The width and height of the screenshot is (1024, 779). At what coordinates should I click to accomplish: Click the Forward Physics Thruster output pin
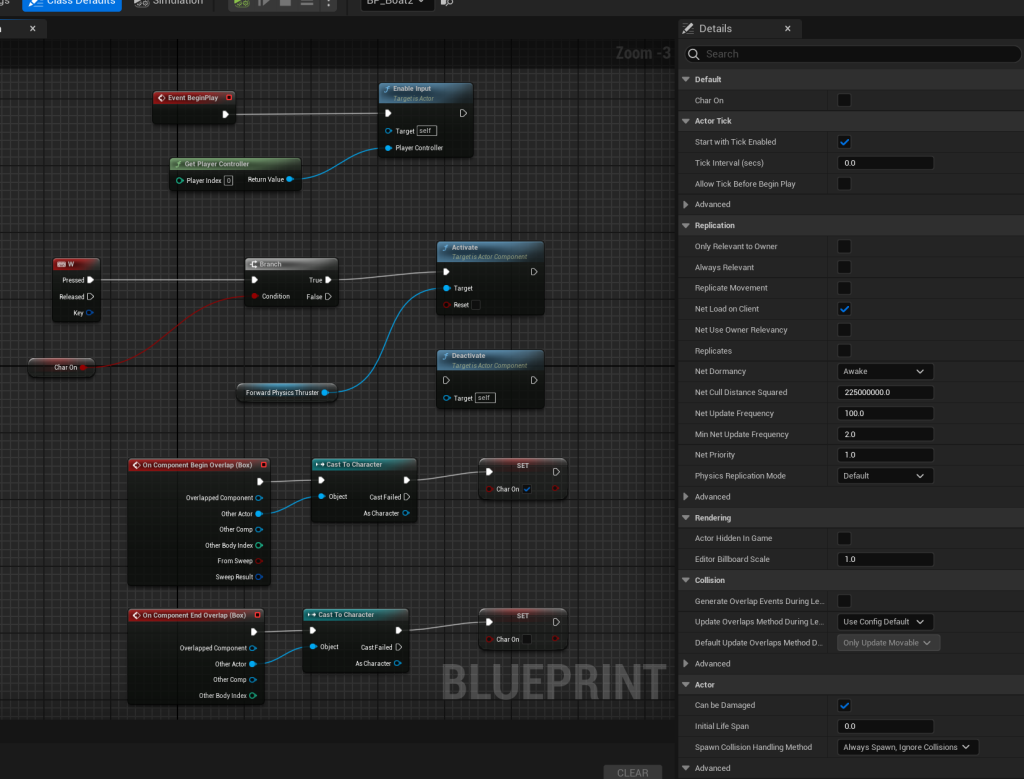pos(324,393)
